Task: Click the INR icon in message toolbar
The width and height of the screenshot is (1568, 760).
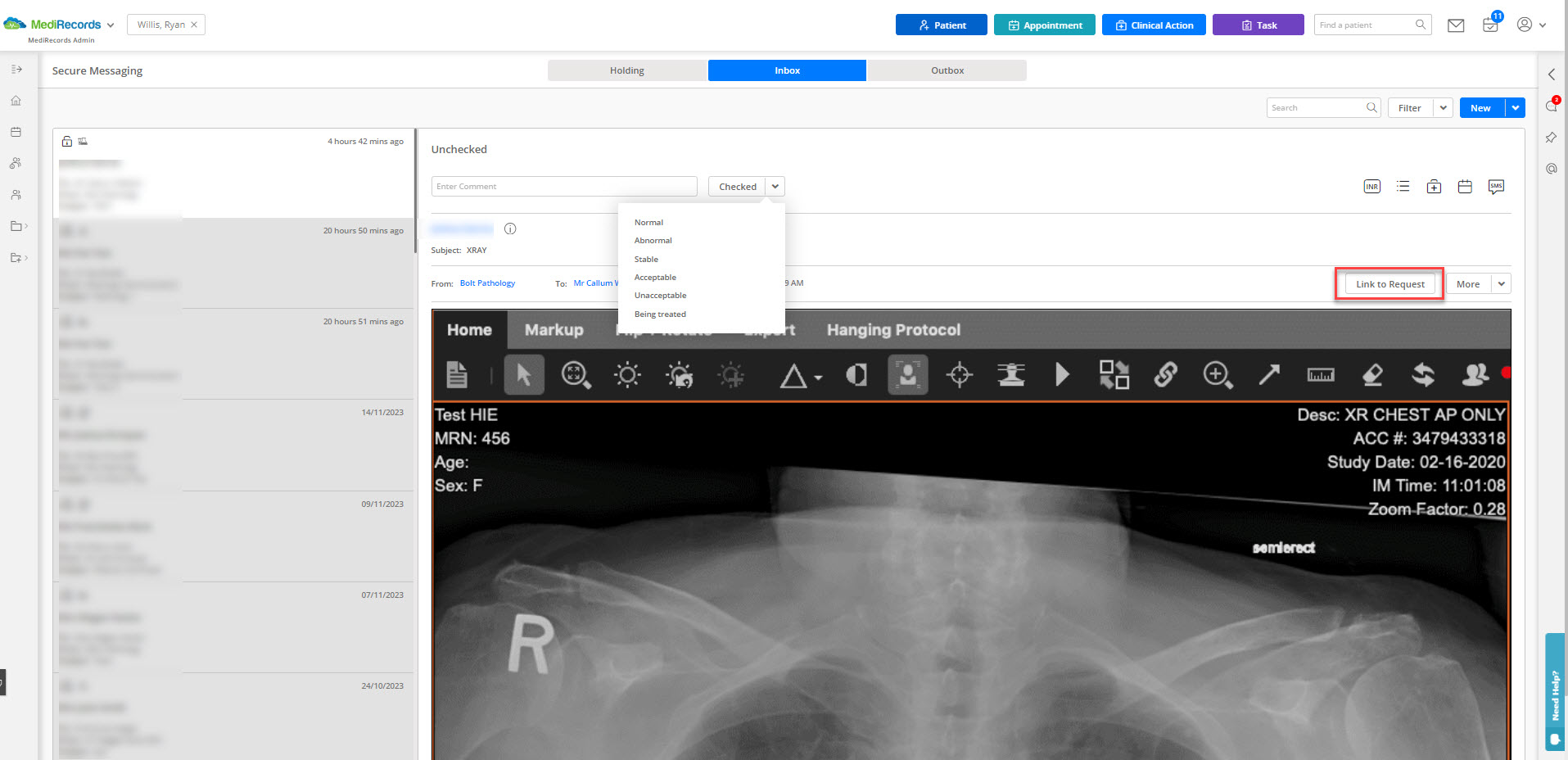Action: [x=1371, y=187]
